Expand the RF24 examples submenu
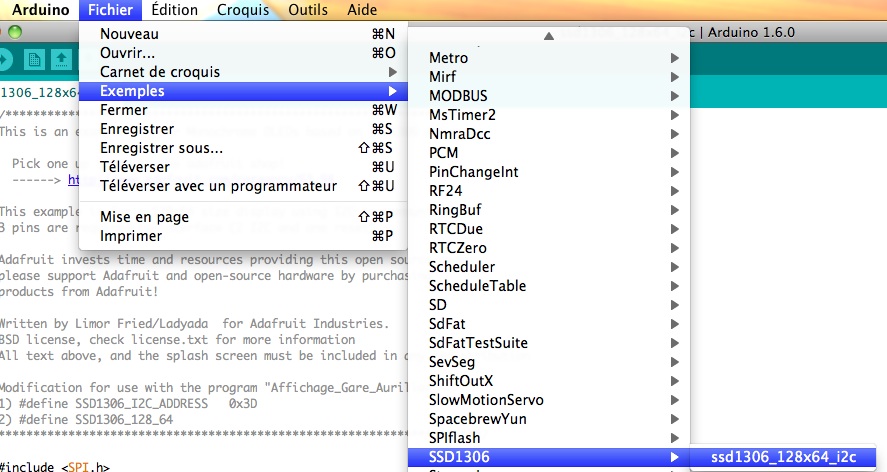 549,191
